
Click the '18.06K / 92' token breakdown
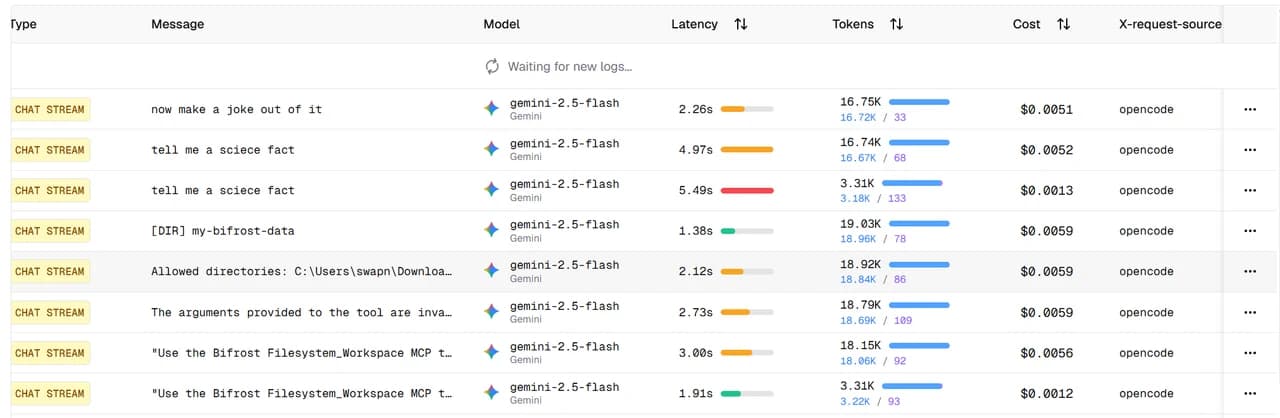pyautogui.click(x=873, y=361)
